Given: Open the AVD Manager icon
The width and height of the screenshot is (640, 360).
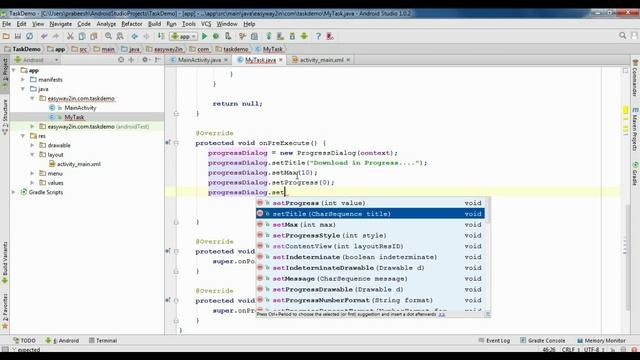Looking at the screenshot, I should 280,36.
